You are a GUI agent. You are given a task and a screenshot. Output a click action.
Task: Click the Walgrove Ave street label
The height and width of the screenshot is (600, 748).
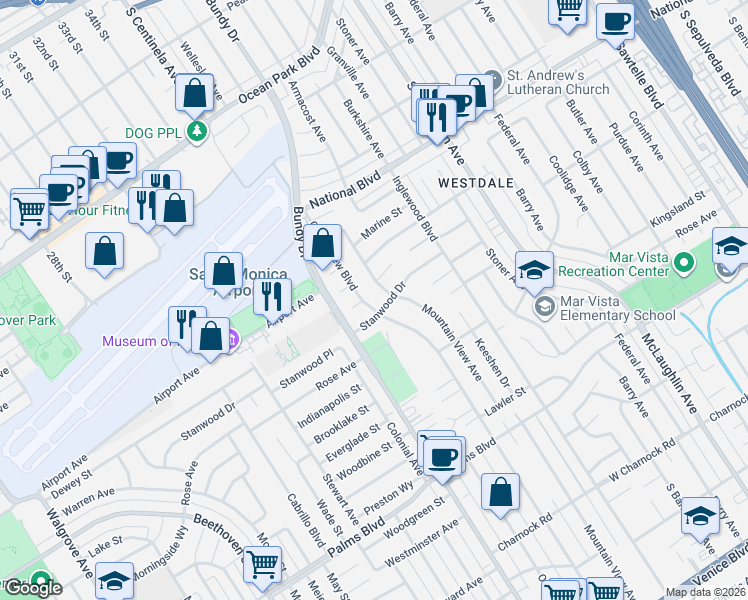[x=70, y=544]
